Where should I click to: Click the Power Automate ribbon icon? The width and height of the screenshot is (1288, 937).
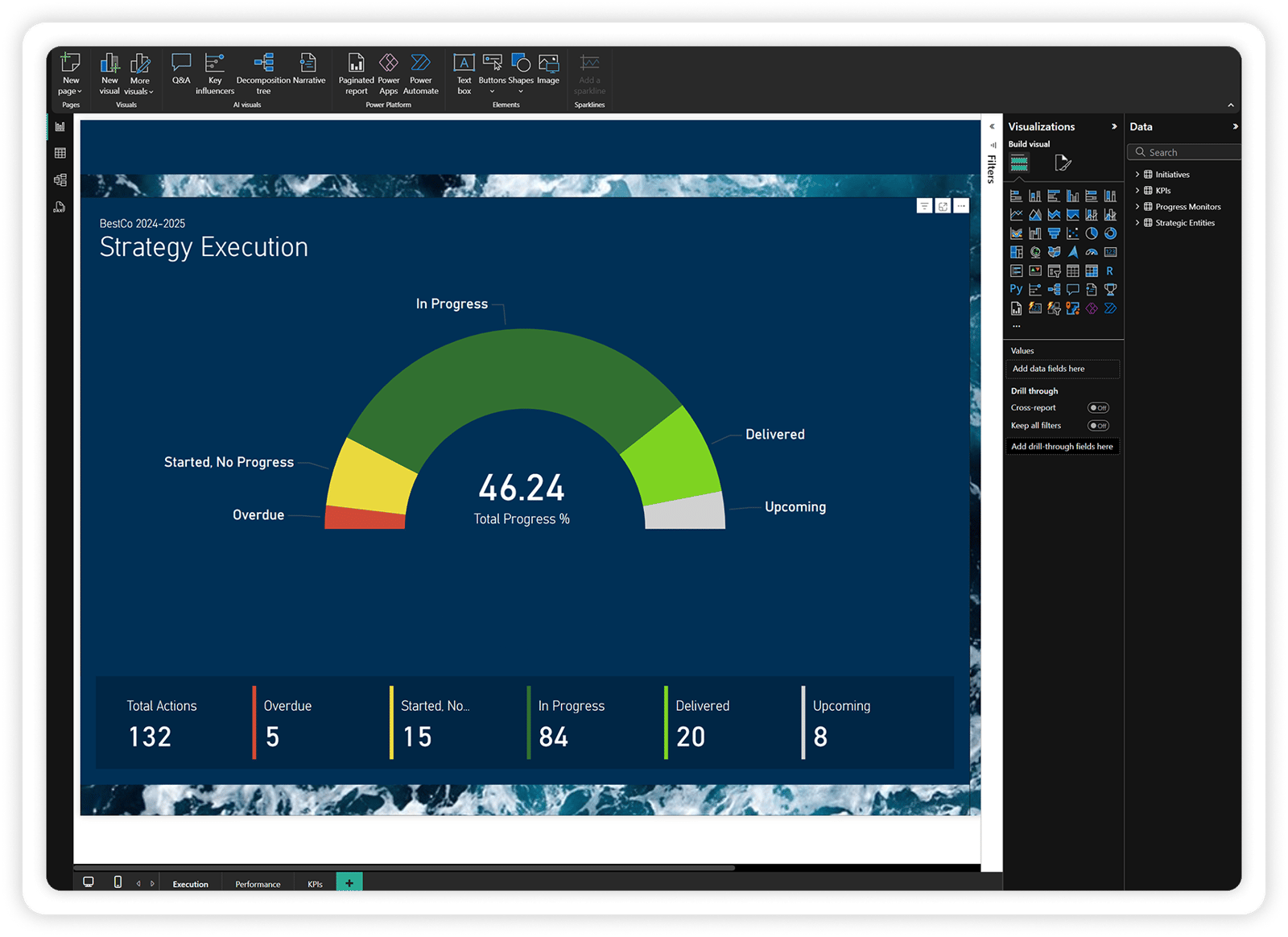(420, 72)
